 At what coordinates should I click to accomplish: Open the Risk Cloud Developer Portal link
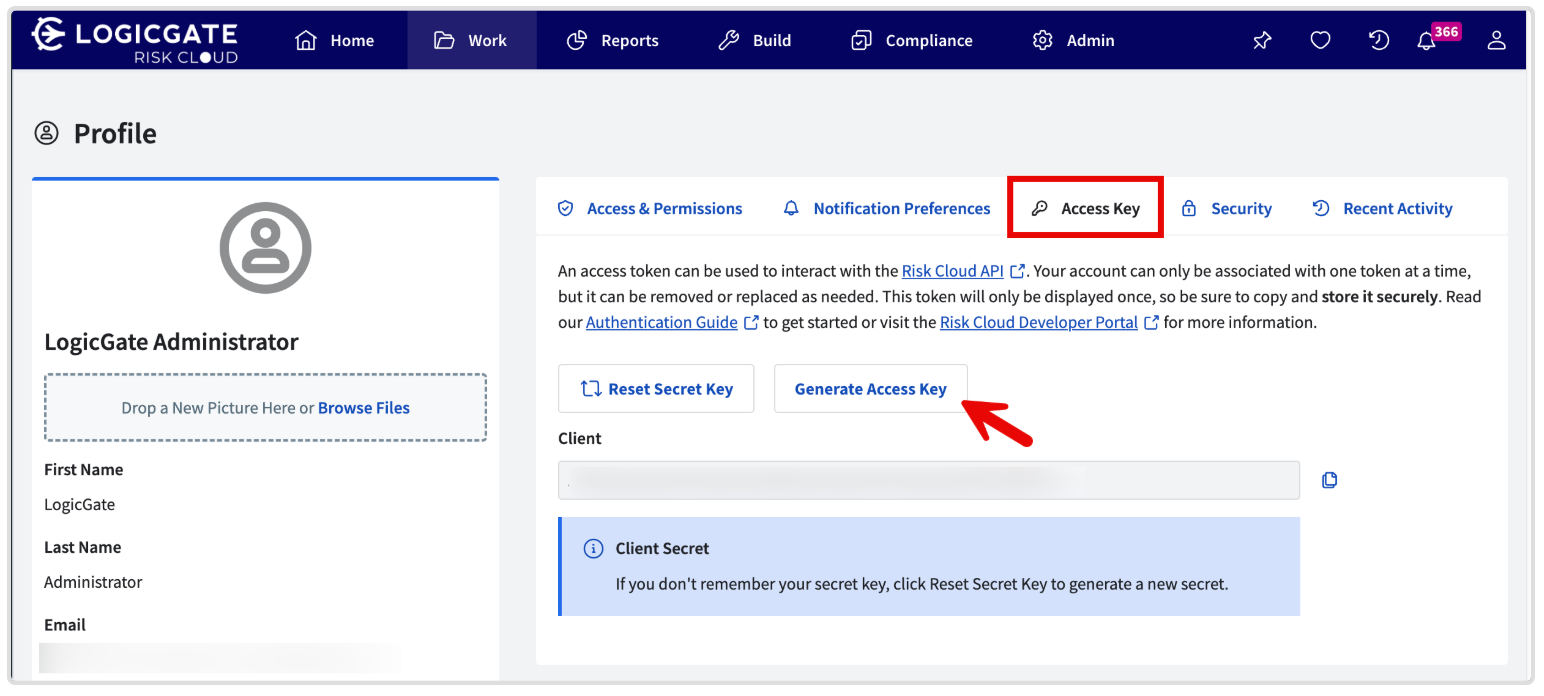coord(1039,322)
